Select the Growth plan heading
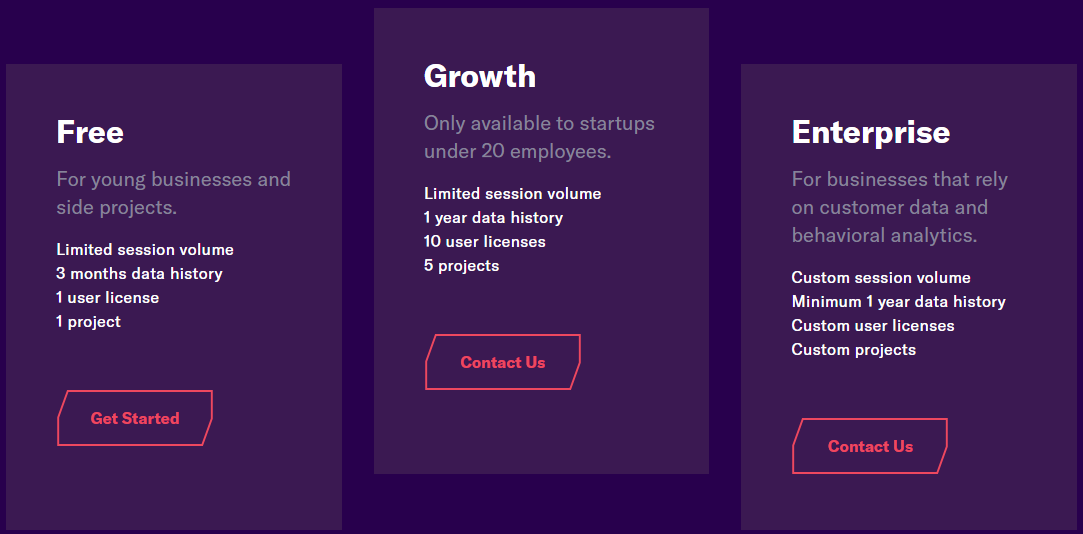Image resolution: width=1083 pixels, height=534 pixels. tap(480, 76)
